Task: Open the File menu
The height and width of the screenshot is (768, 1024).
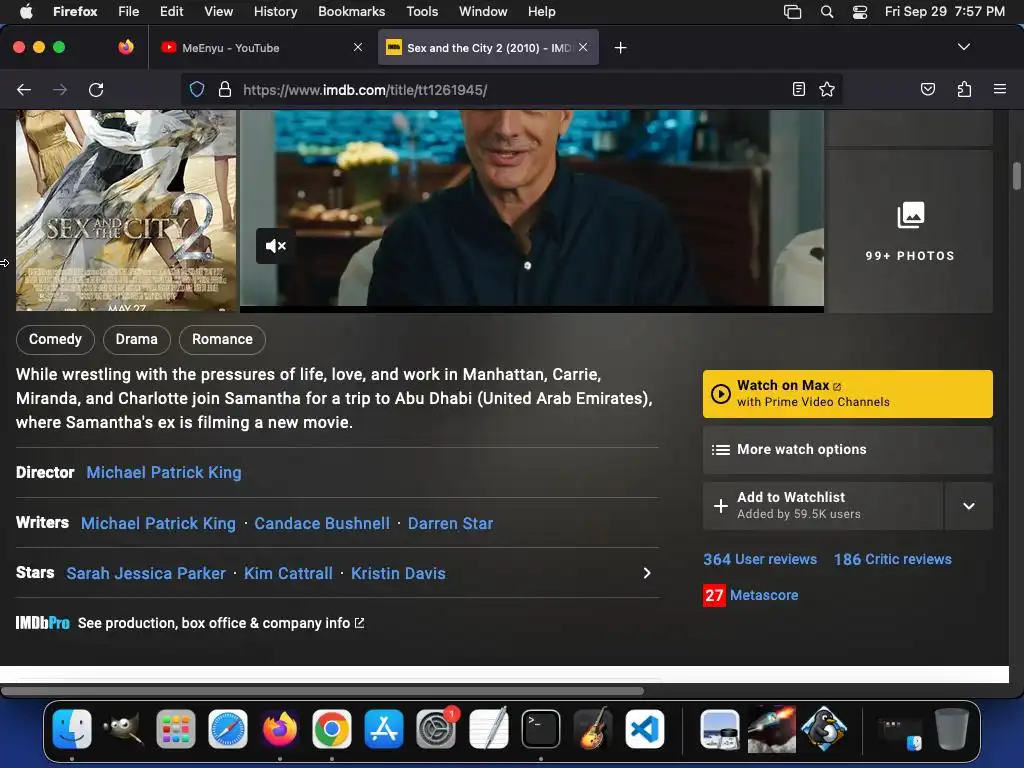Action: click(x=129, y=11)
